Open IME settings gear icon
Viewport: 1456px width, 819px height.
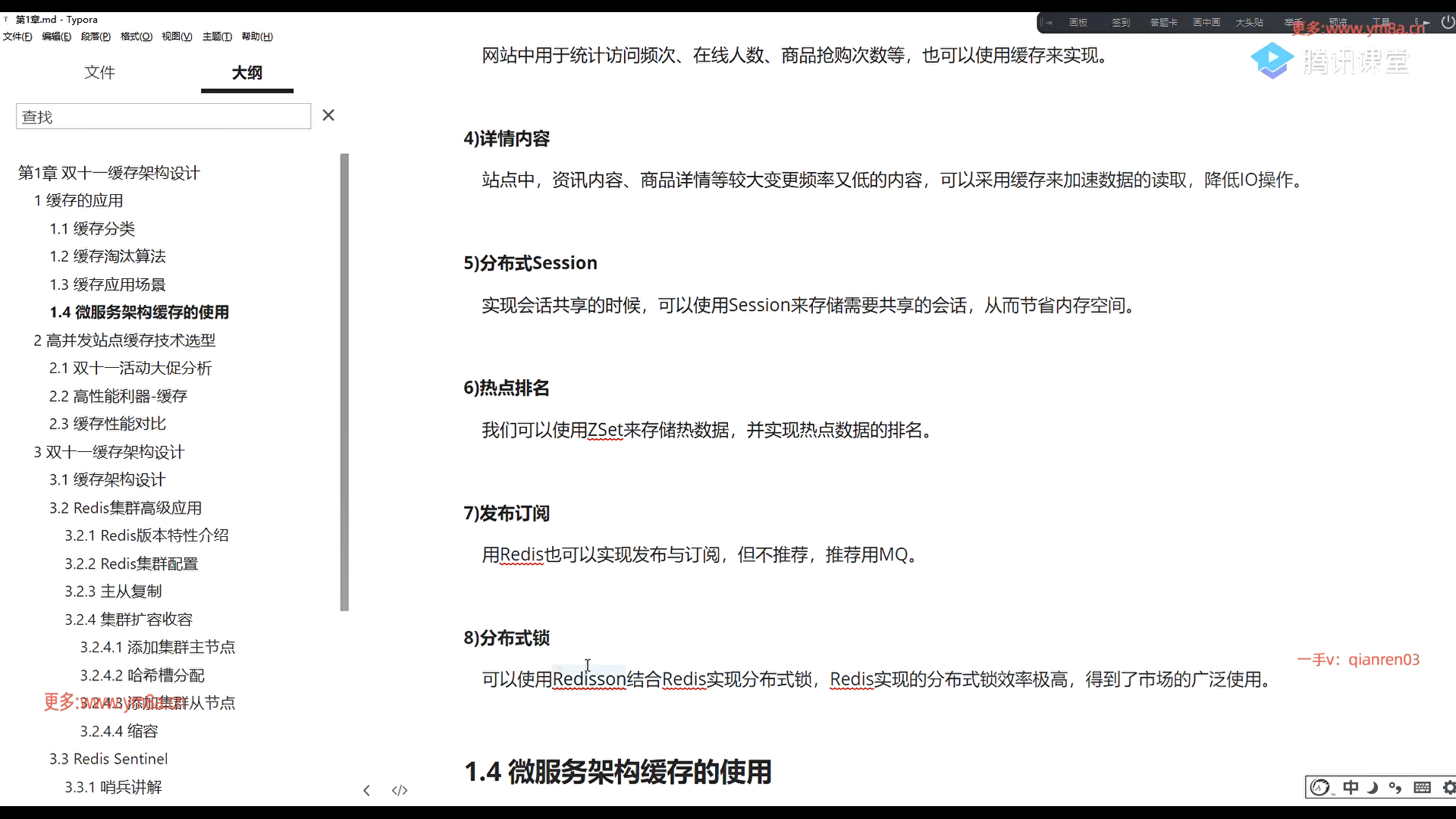[x=1448, y=787]
